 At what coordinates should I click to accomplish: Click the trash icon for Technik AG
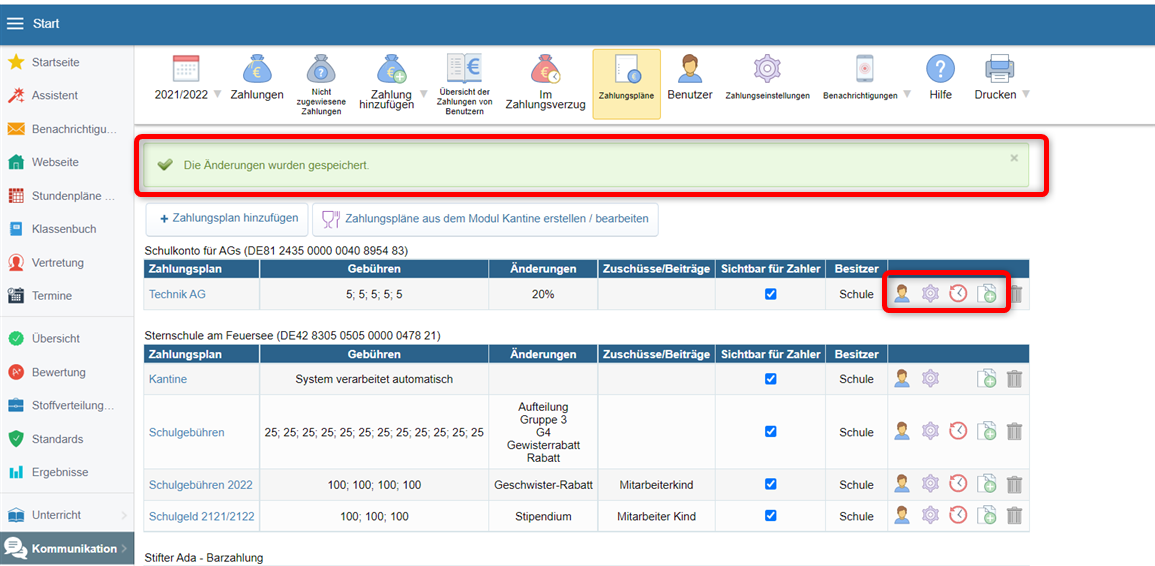[x=1015, y=294]
